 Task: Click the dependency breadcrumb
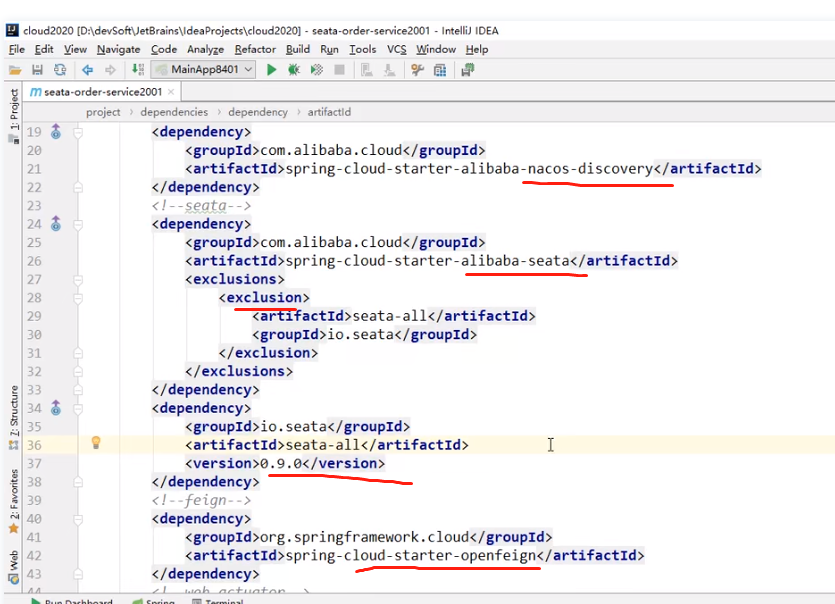tap(258, 112)
